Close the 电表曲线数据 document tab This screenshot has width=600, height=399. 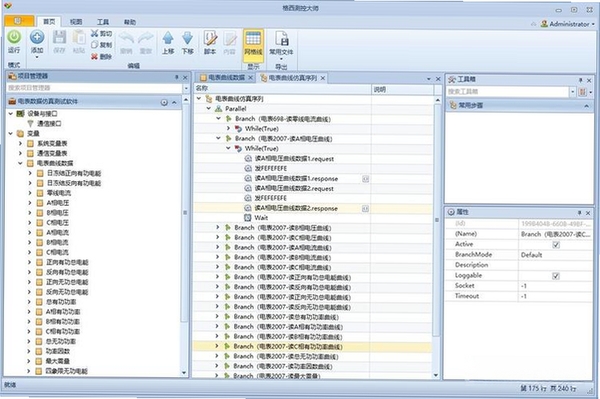(250, 78)
